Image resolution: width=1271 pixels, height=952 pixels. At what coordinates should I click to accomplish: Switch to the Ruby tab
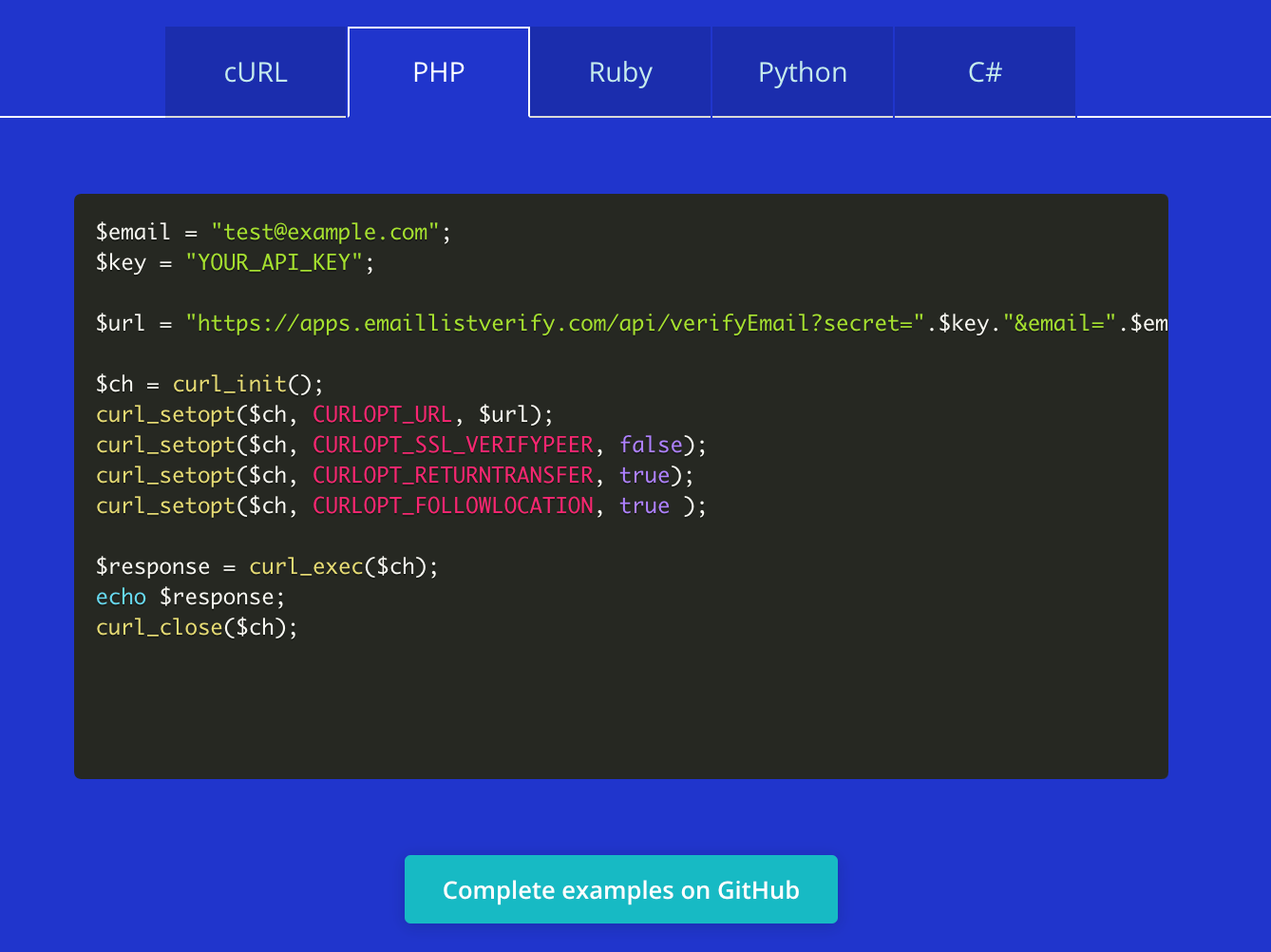620,72
